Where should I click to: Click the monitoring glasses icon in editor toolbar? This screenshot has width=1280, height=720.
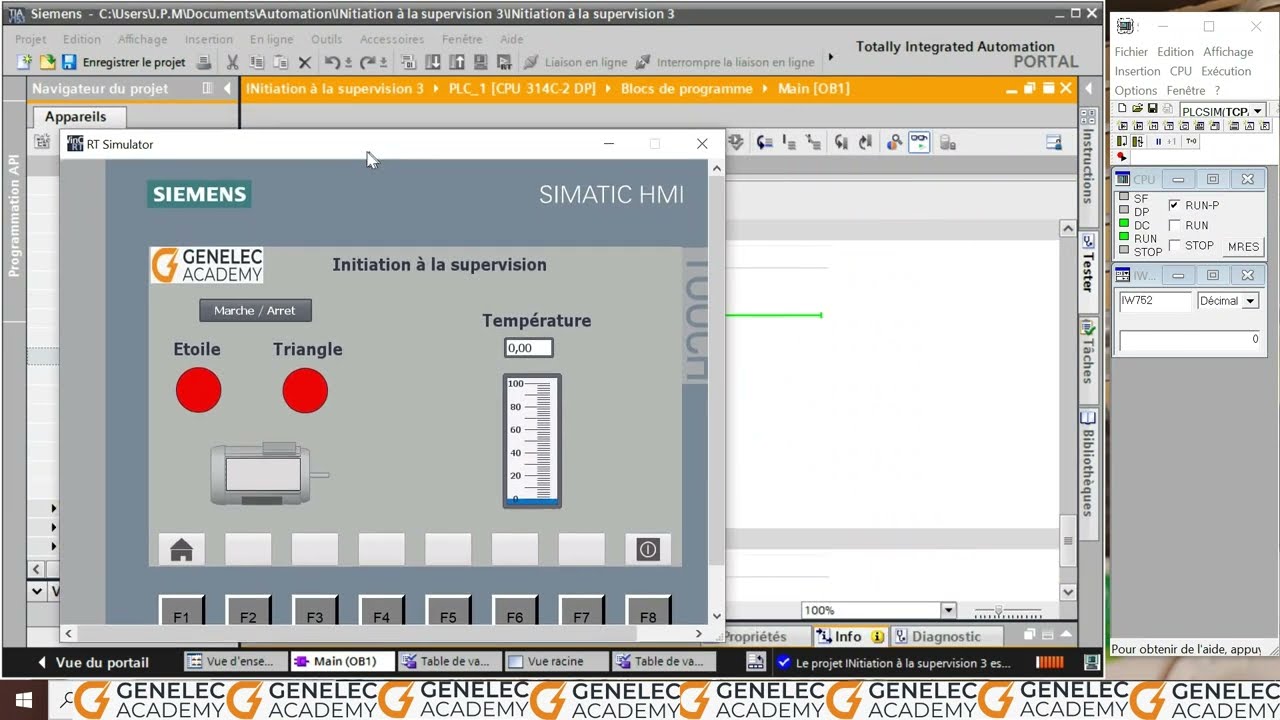coord(918,143)
